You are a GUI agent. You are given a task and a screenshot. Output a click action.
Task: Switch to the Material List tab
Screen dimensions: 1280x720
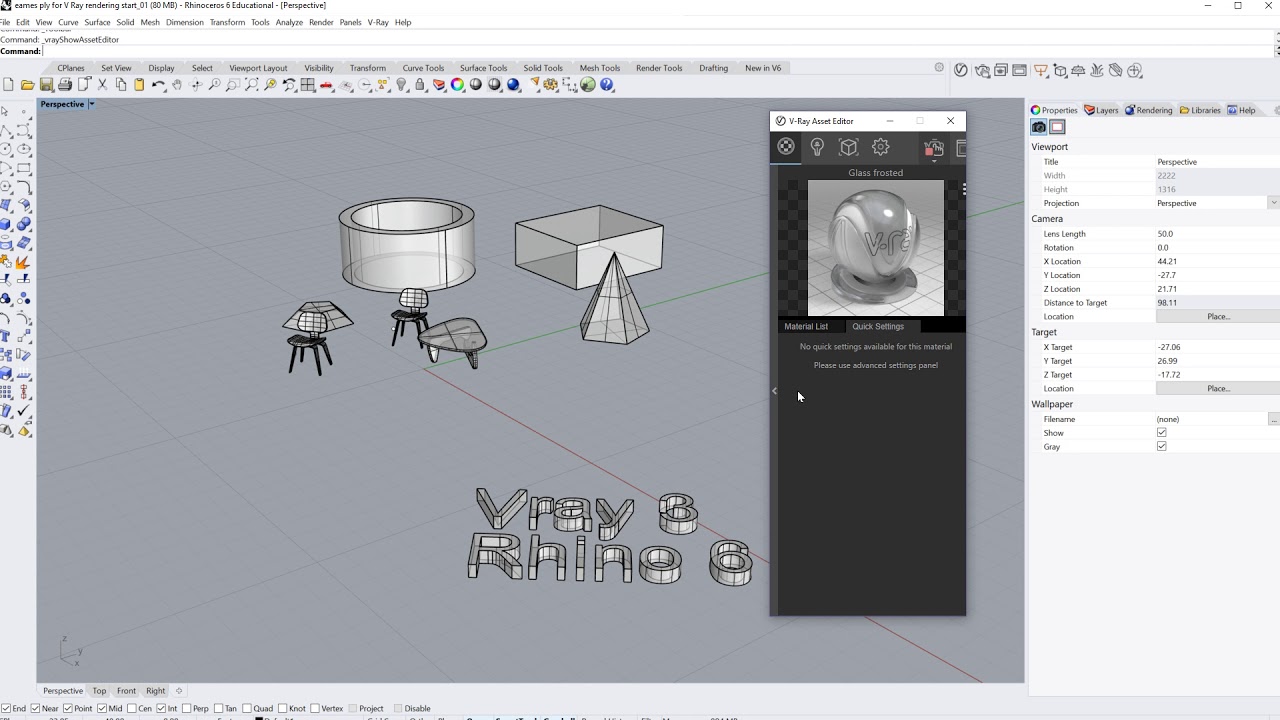[806, 326]
